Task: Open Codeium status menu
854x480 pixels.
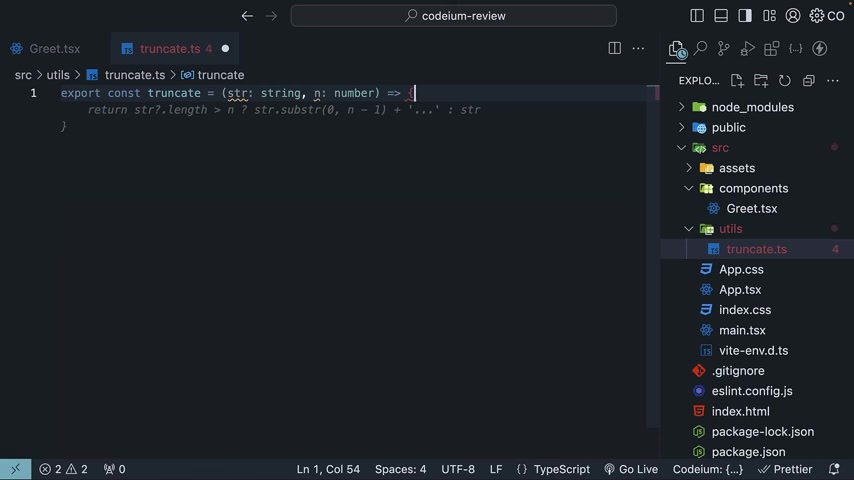Action: coord(707,469)
